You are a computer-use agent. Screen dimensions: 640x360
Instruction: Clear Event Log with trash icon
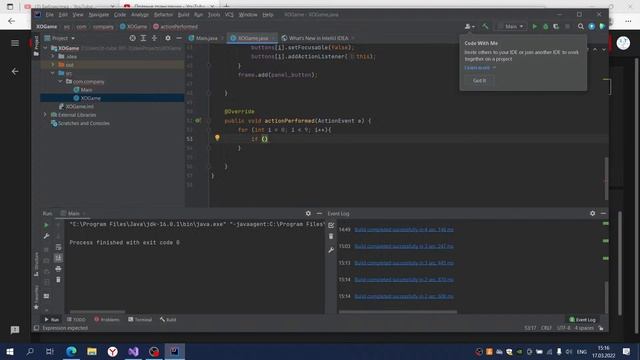click(x=331, y=236)
